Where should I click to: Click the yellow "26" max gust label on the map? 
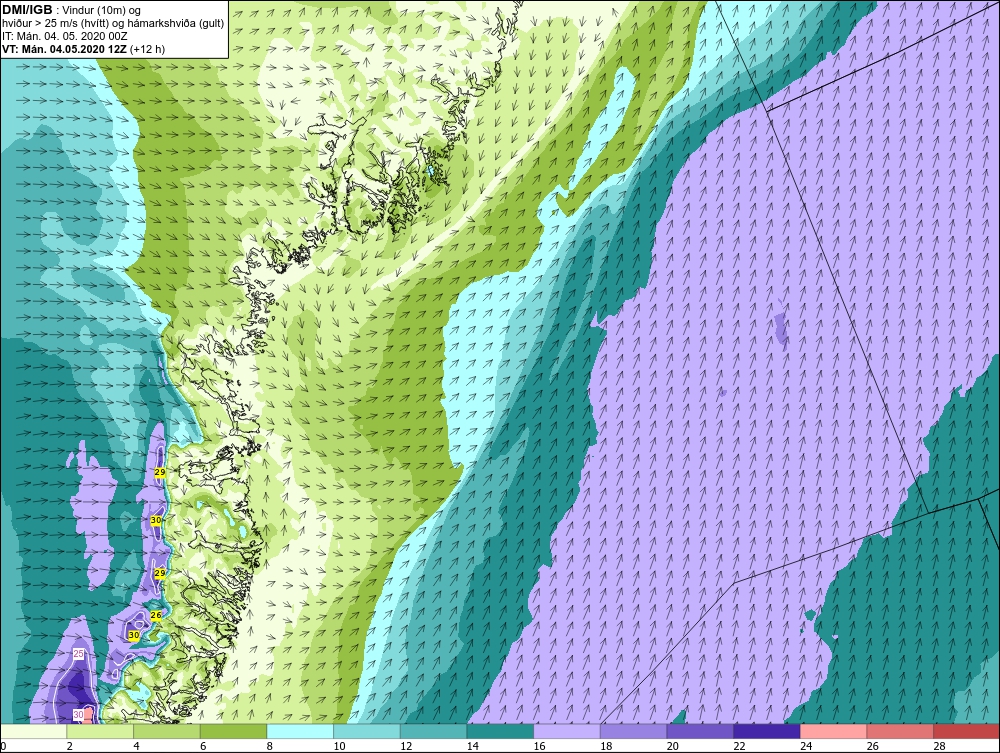[156, 615]
